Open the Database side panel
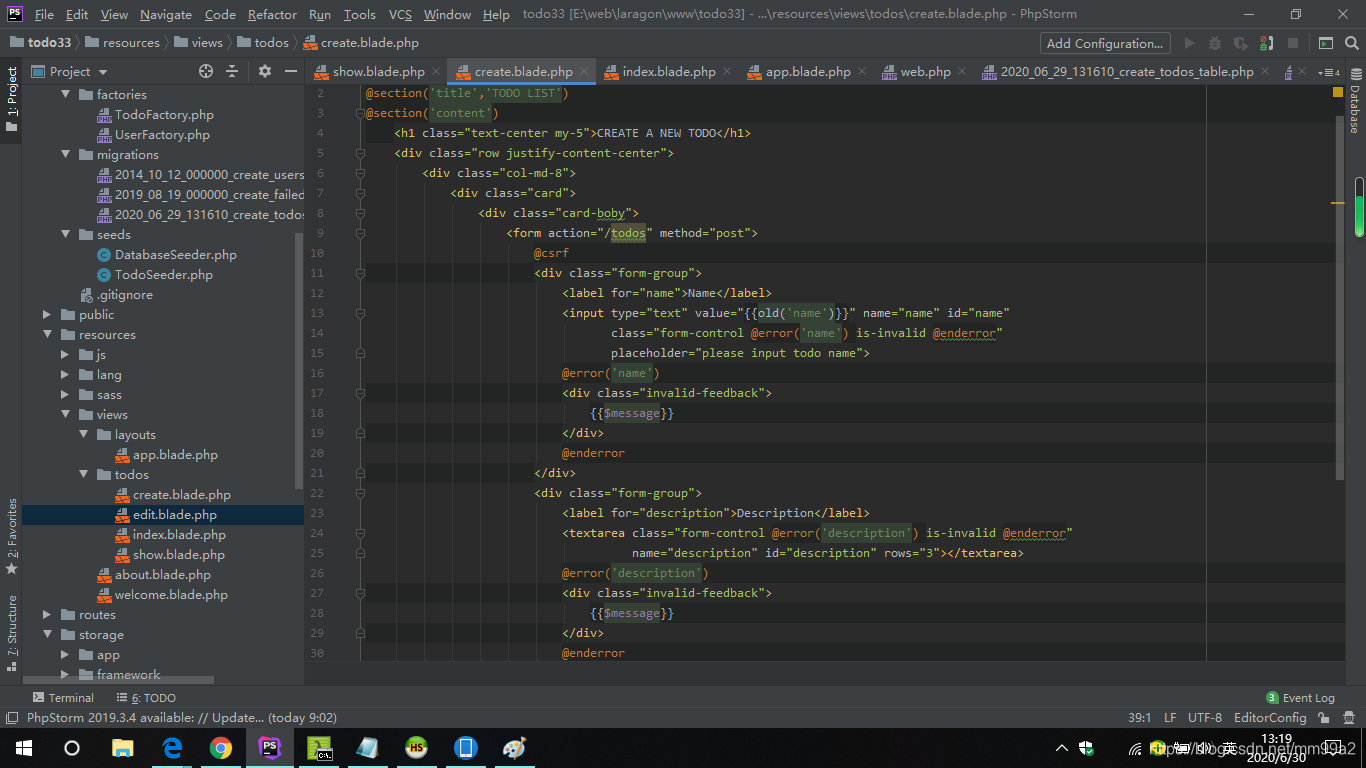This screenshot has width=1366, height=768. 1355,102
